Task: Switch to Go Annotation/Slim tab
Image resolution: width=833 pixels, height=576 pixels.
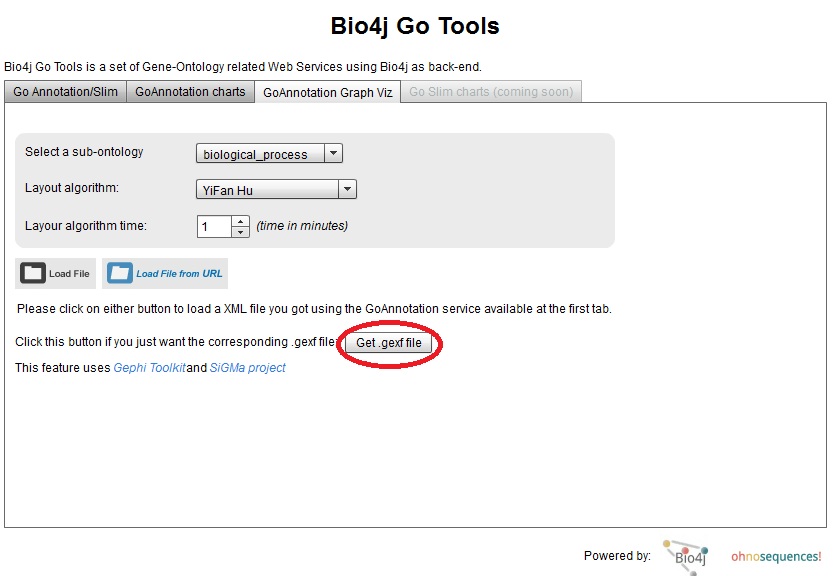Action: coord(65,91)
